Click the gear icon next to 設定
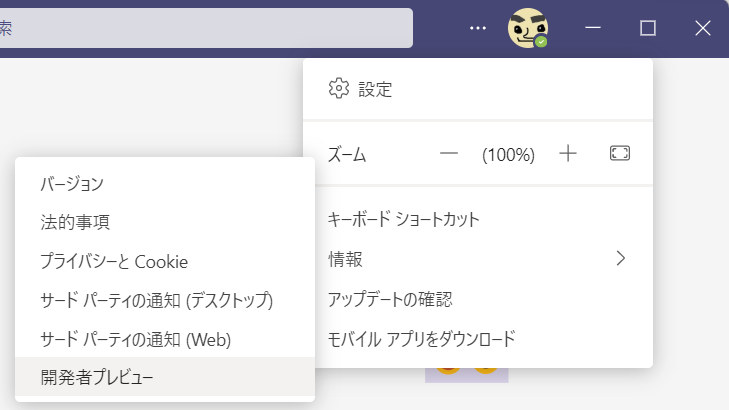The width and height of the screenshot is (729, 410). click(x=338, y=88)
